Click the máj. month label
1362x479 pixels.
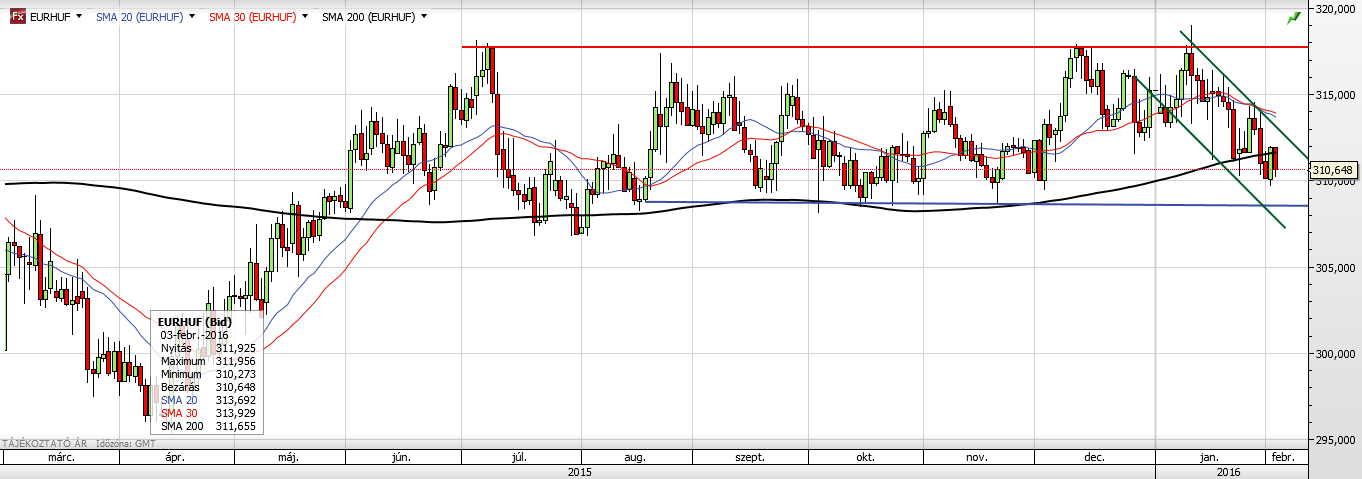[290, 457]
